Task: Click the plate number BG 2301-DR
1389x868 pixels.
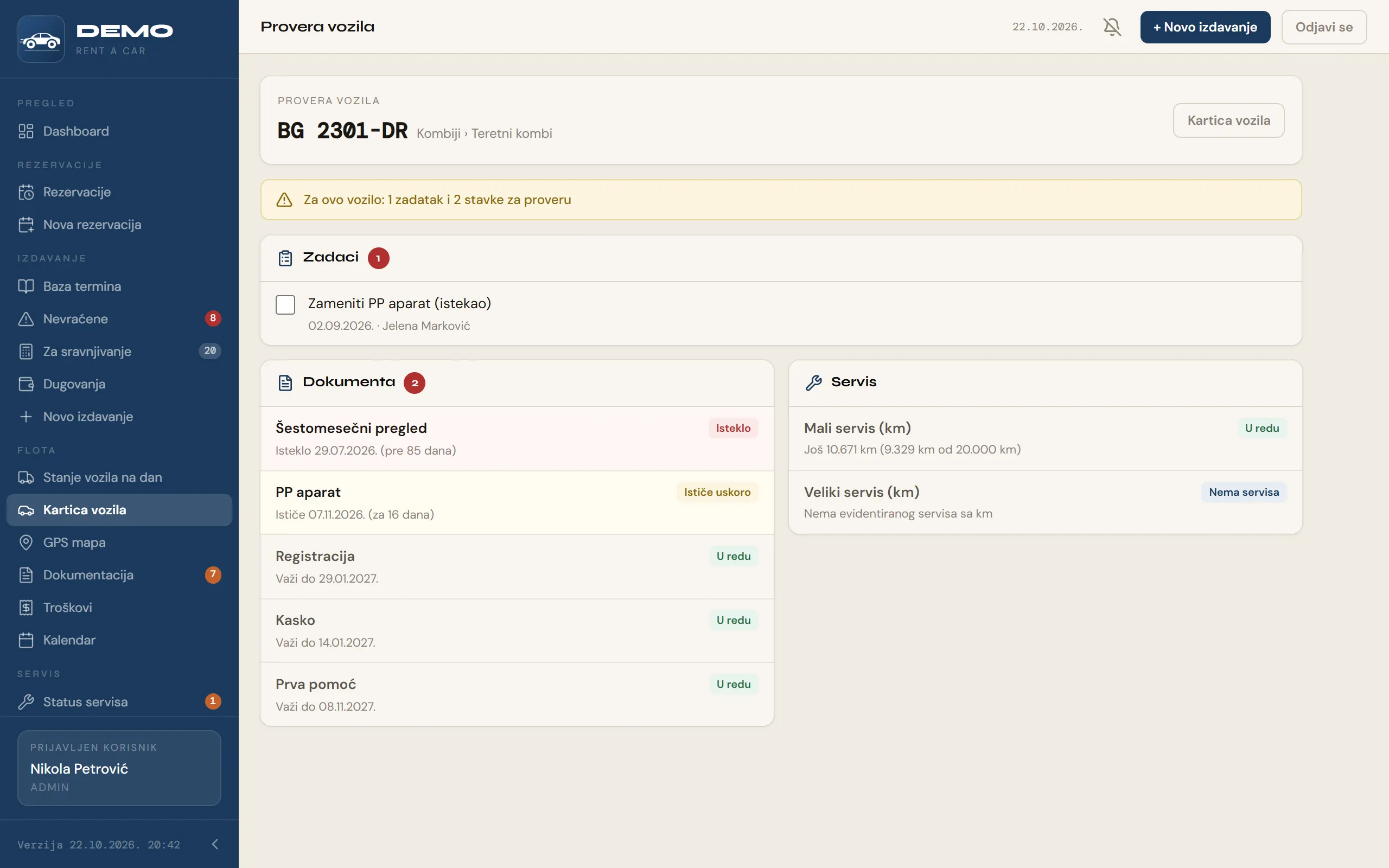Action: click(x=342, y=131)
